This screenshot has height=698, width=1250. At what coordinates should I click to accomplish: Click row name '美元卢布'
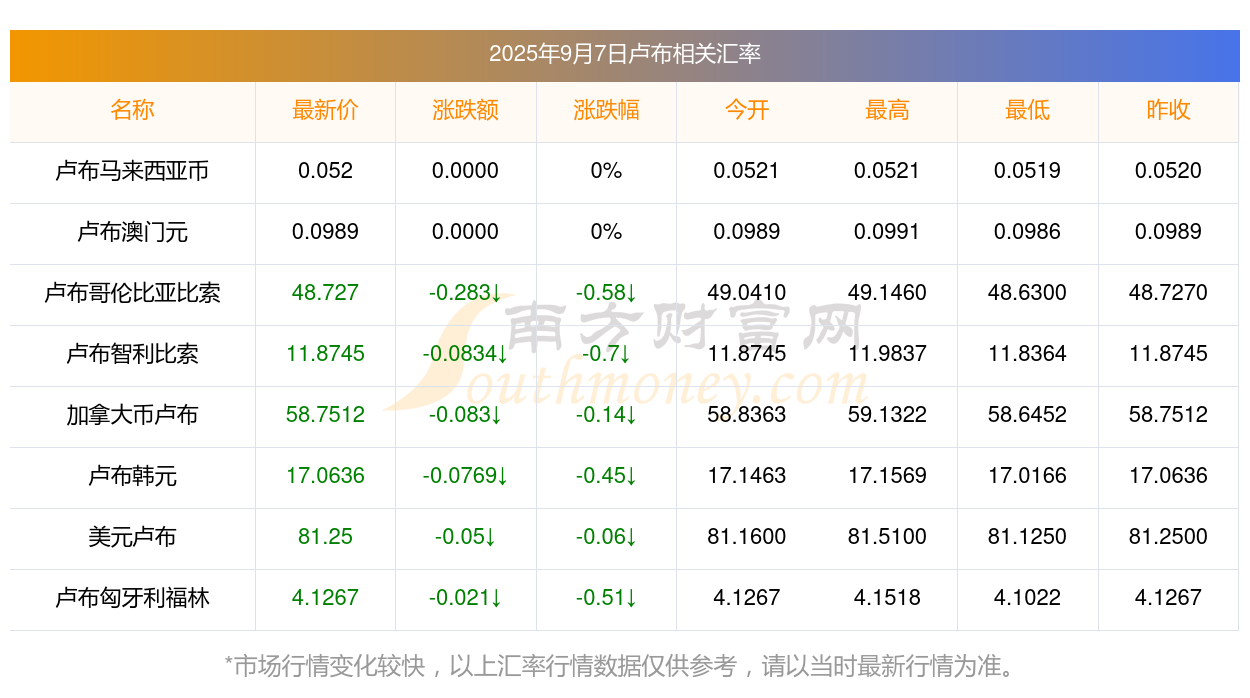pos(133,537)
